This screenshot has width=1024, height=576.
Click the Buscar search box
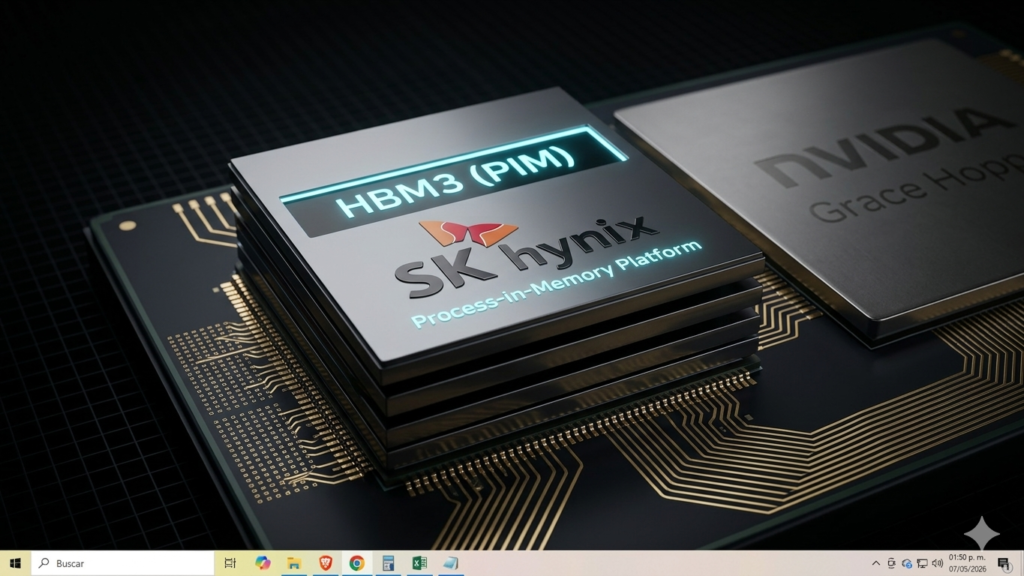123,563
